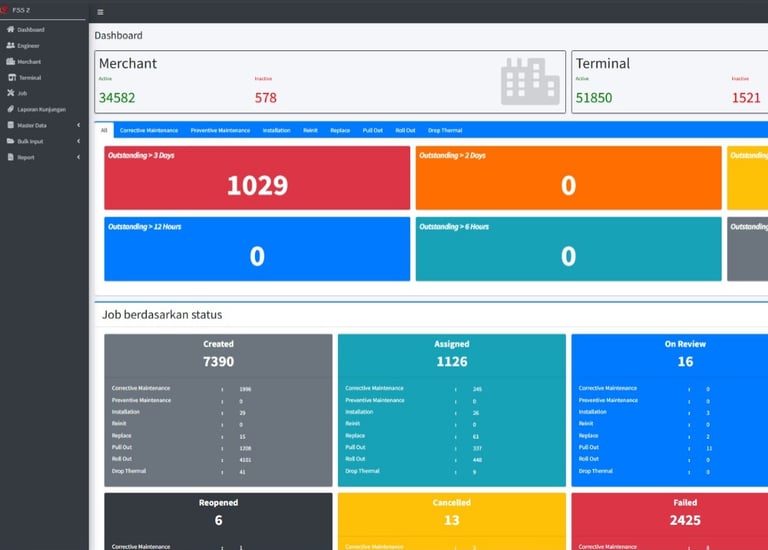Viewport: 768px width, 550px height.
Task: Click the Assigned 1126 status header
Action: (452, 355)
